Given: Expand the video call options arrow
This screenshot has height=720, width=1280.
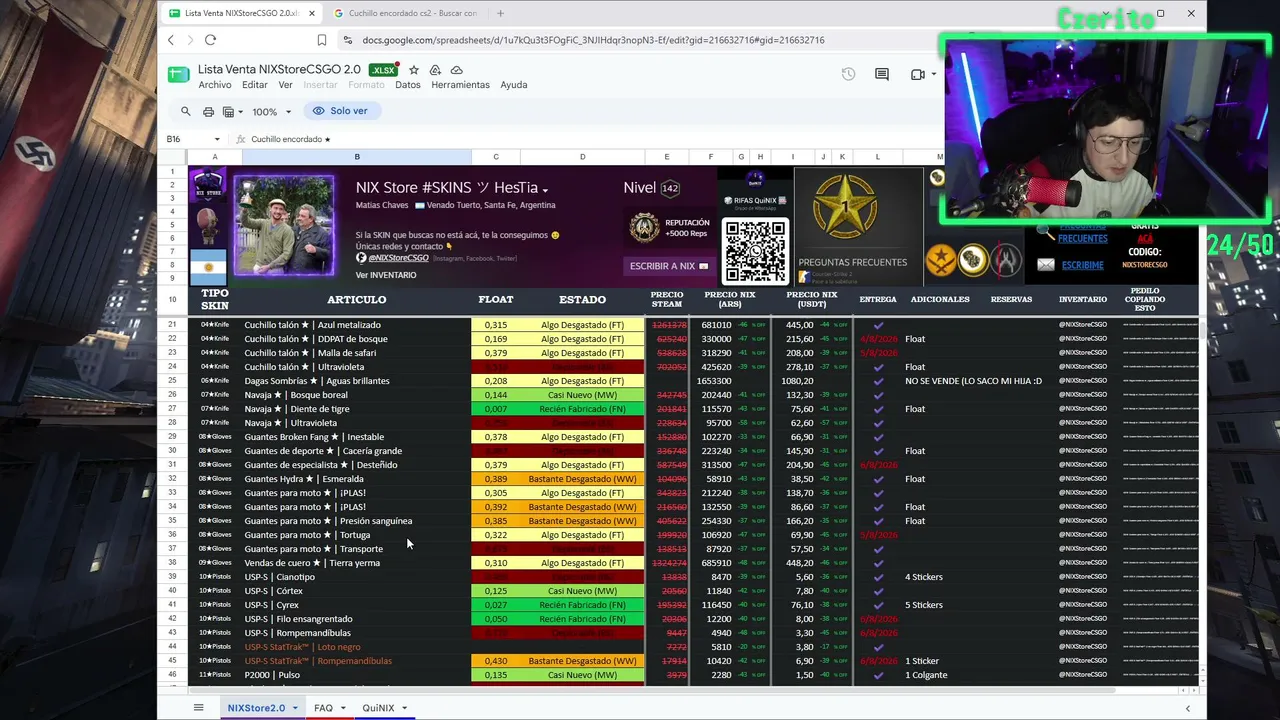Looking at the screenshot, I should coord(934,74).
